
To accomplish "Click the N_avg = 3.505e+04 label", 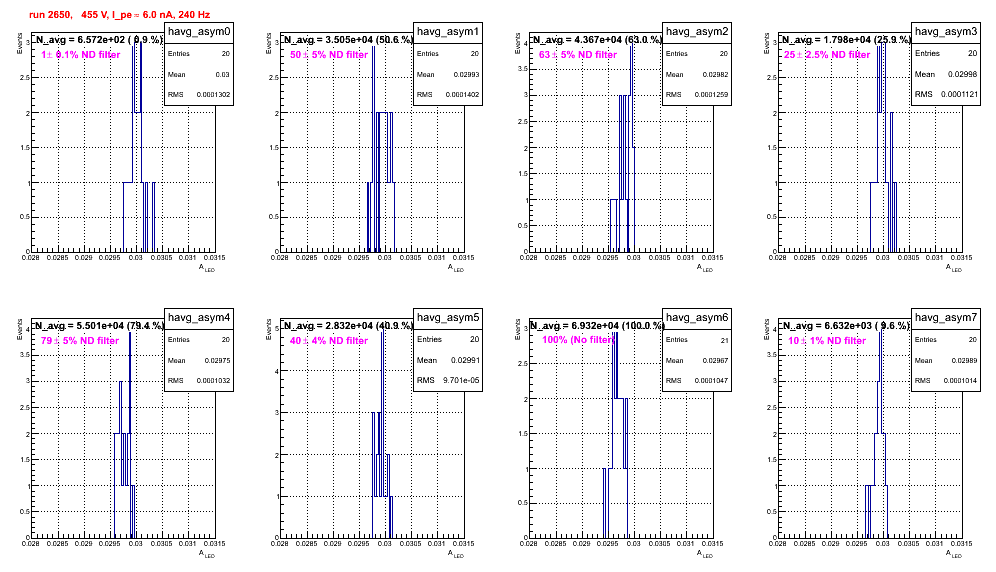I will point(348,40).
